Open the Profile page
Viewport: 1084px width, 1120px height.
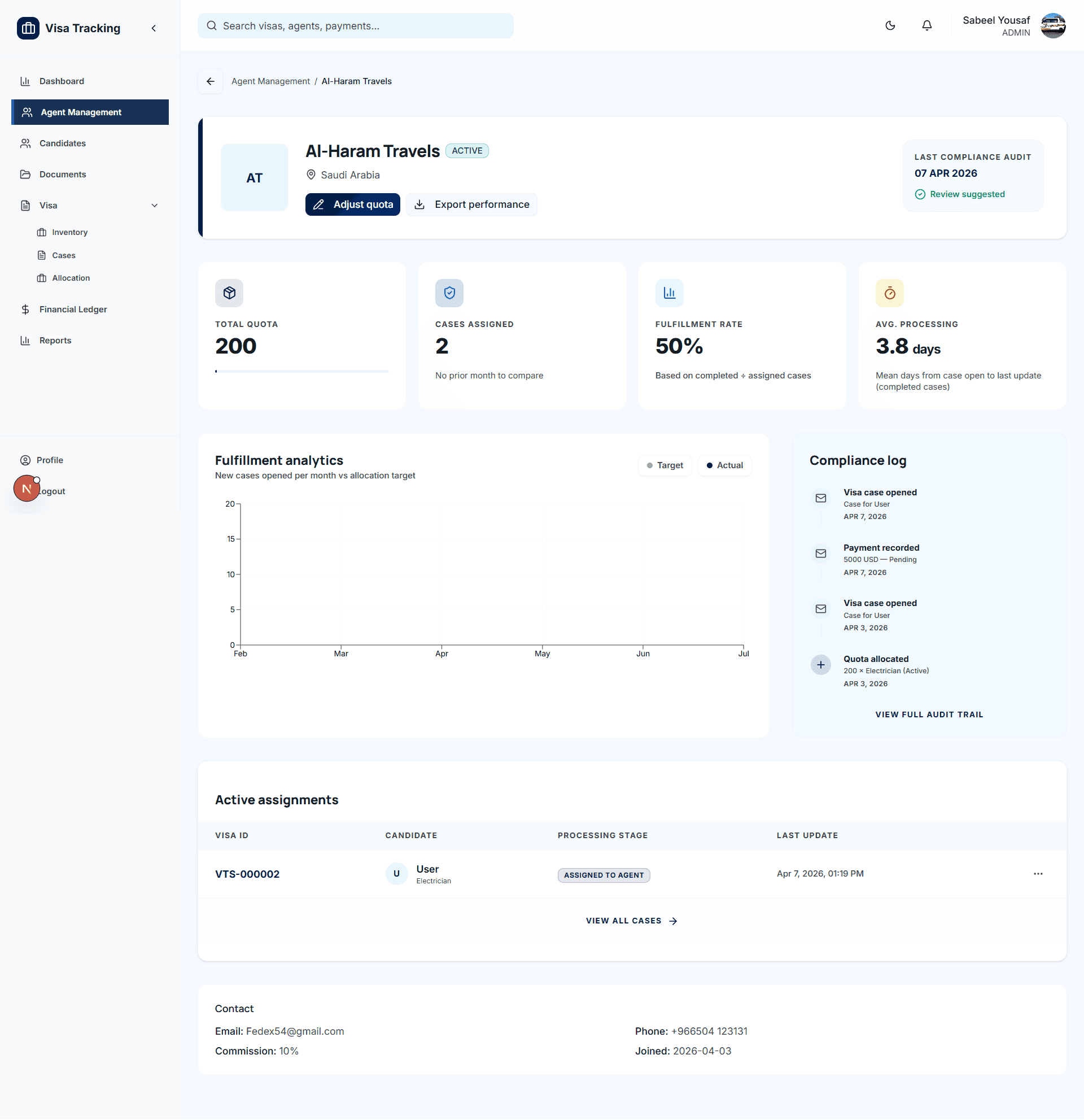click(90, 460)
